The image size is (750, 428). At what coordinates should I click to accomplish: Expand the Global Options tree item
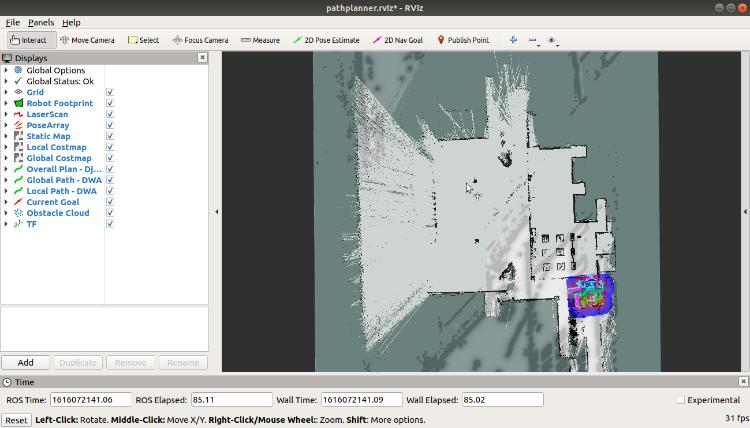point(6,70)
